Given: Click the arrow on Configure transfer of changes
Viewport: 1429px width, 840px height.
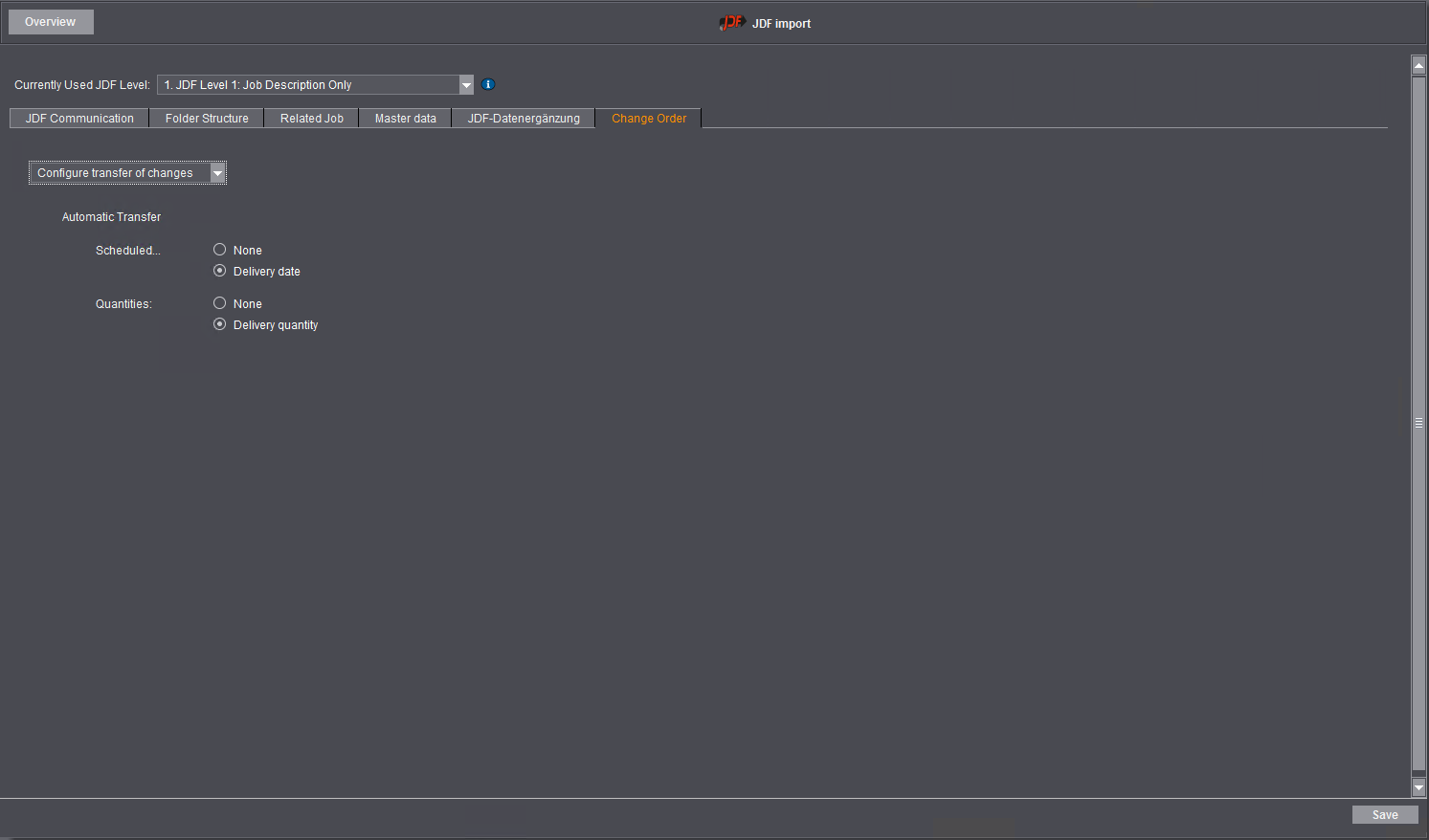Looking at the screenshot, I should tap(217, 172).
